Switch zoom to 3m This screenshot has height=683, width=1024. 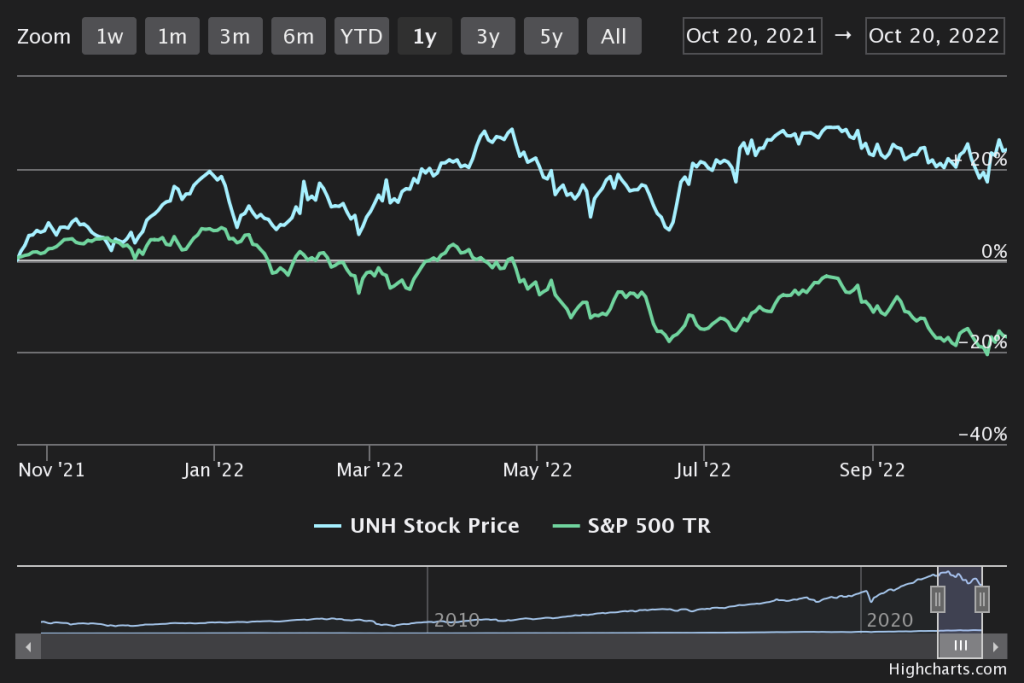click(235, 37)
